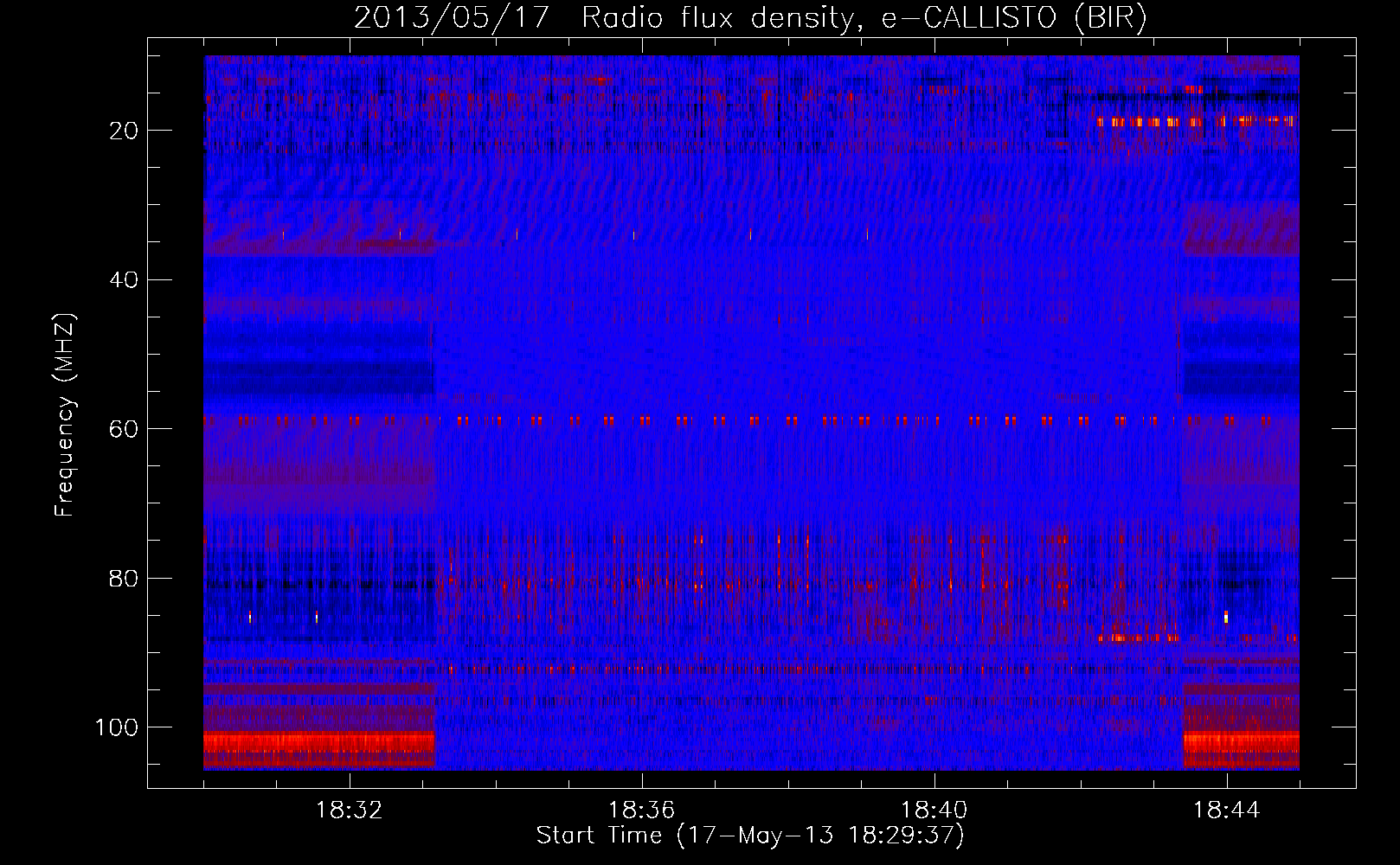Click the "Frequency (MHZ)" axis label
The height and width of the screenshot is (865, 1400).
pyautogui.click(x=65, y=415)
